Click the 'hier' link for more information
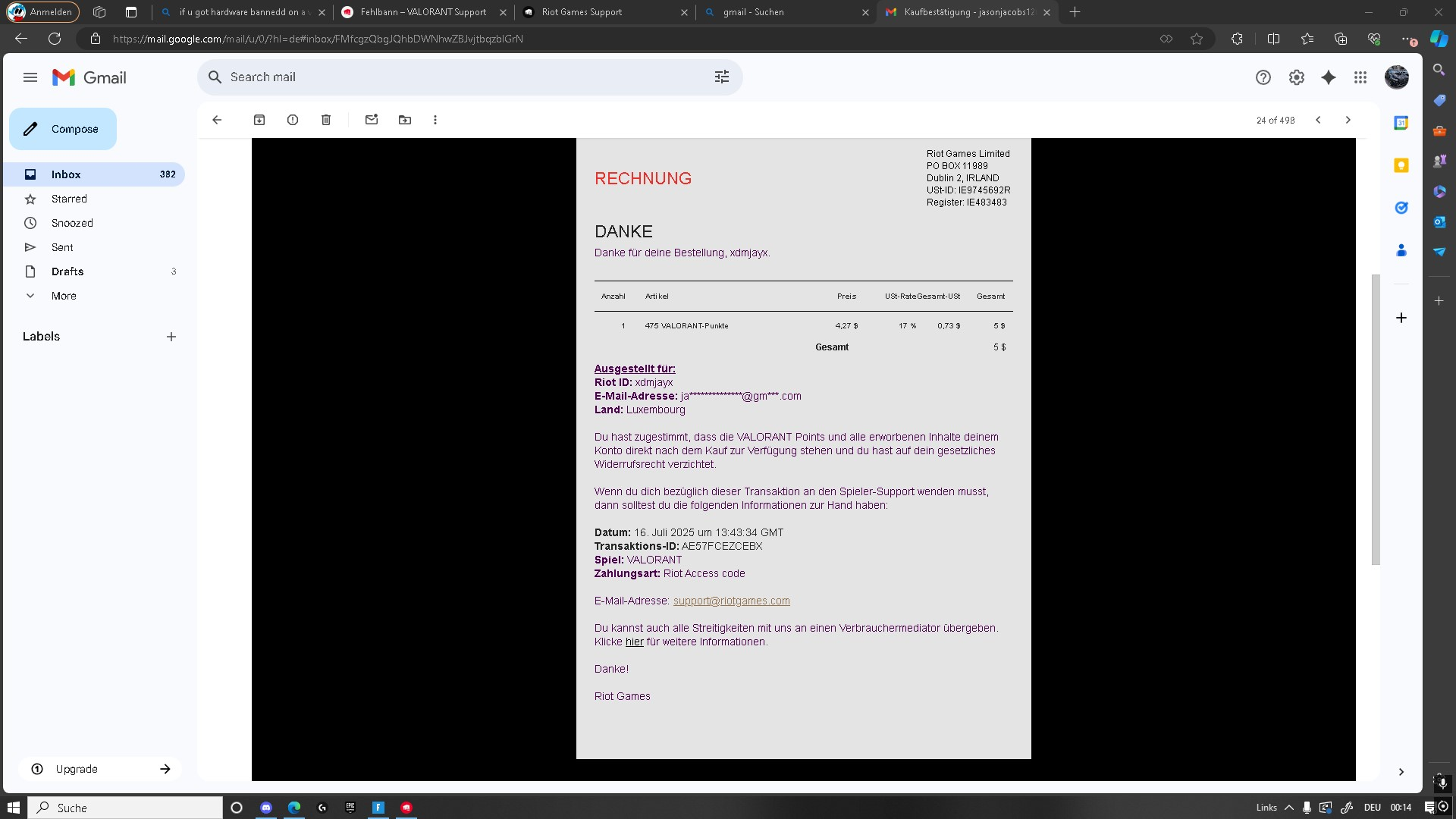1456x819 pixels. (634, 642)
